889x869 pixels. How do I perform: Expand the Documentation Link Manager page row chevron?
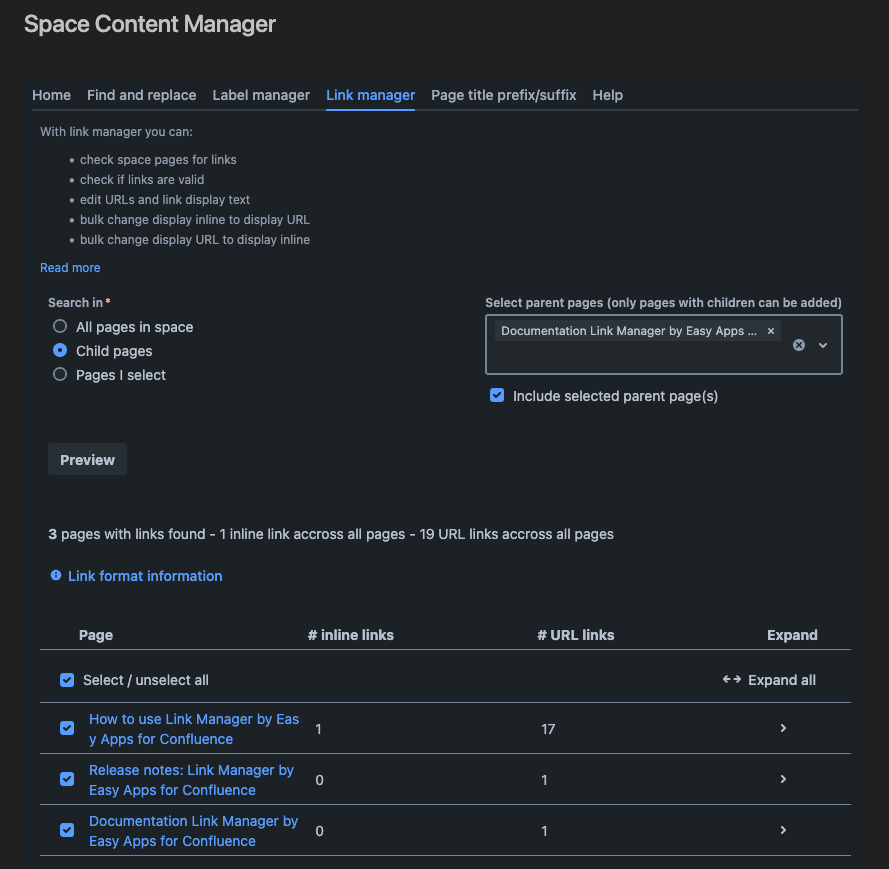tap(785, 830)
